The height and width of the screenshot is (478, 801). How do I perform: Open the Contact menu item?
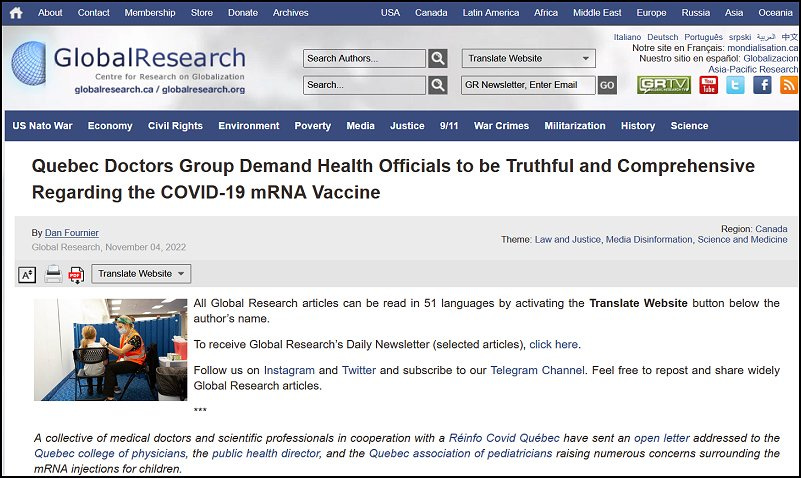(93, 13)
